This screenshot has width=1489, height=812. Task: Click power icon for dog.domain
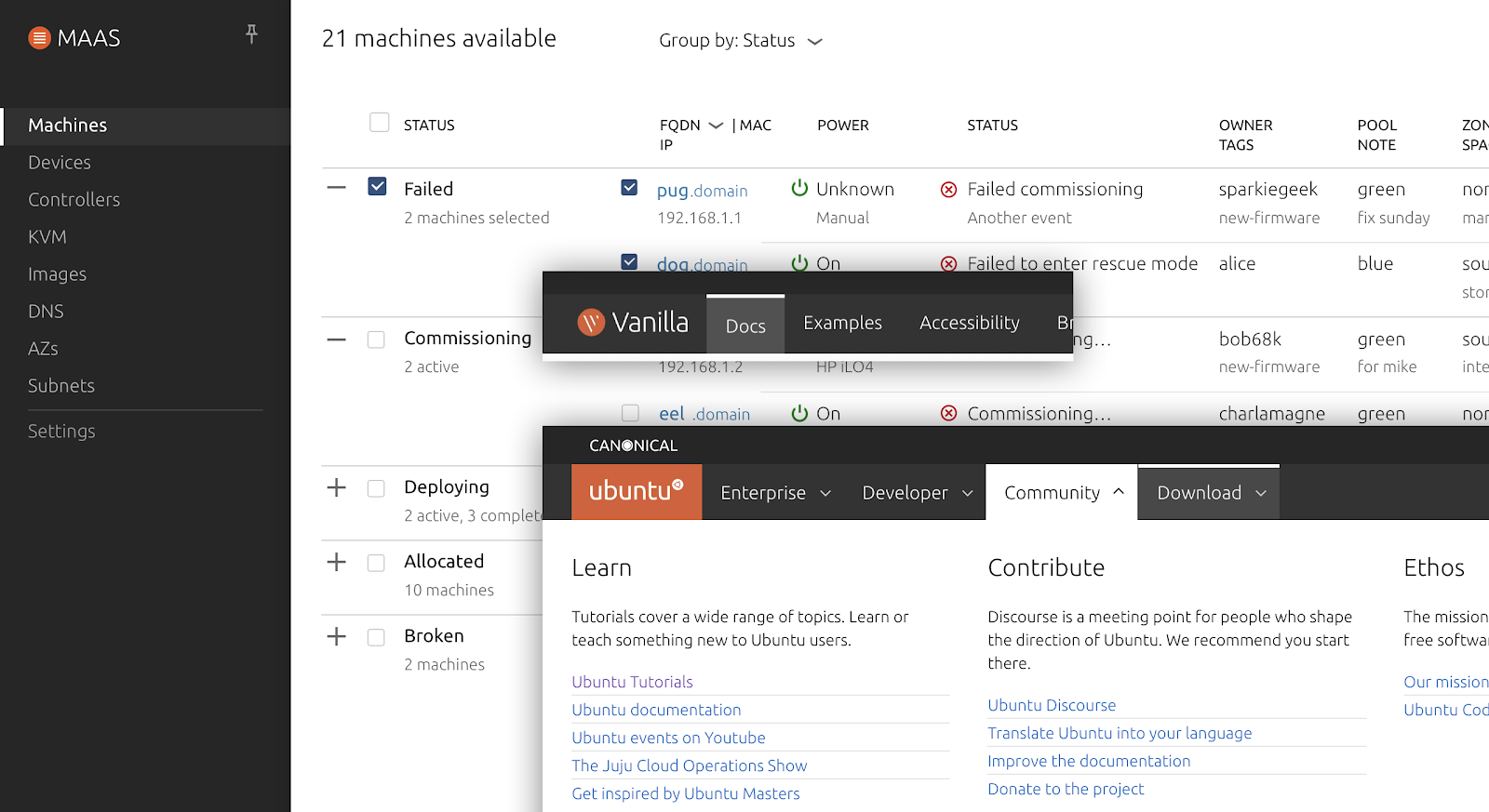click(799, 263)
